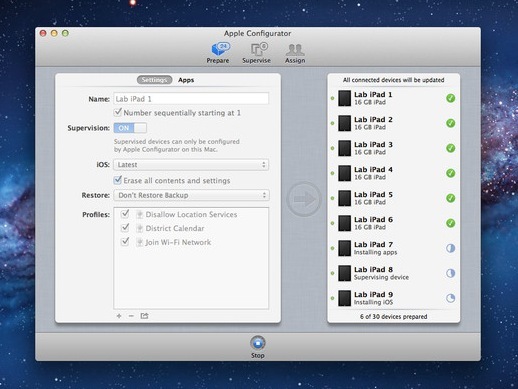Open the iOS version dropdown showing Latest
The height and width of the screenshot is (389, 518).
tap(191, 165)
